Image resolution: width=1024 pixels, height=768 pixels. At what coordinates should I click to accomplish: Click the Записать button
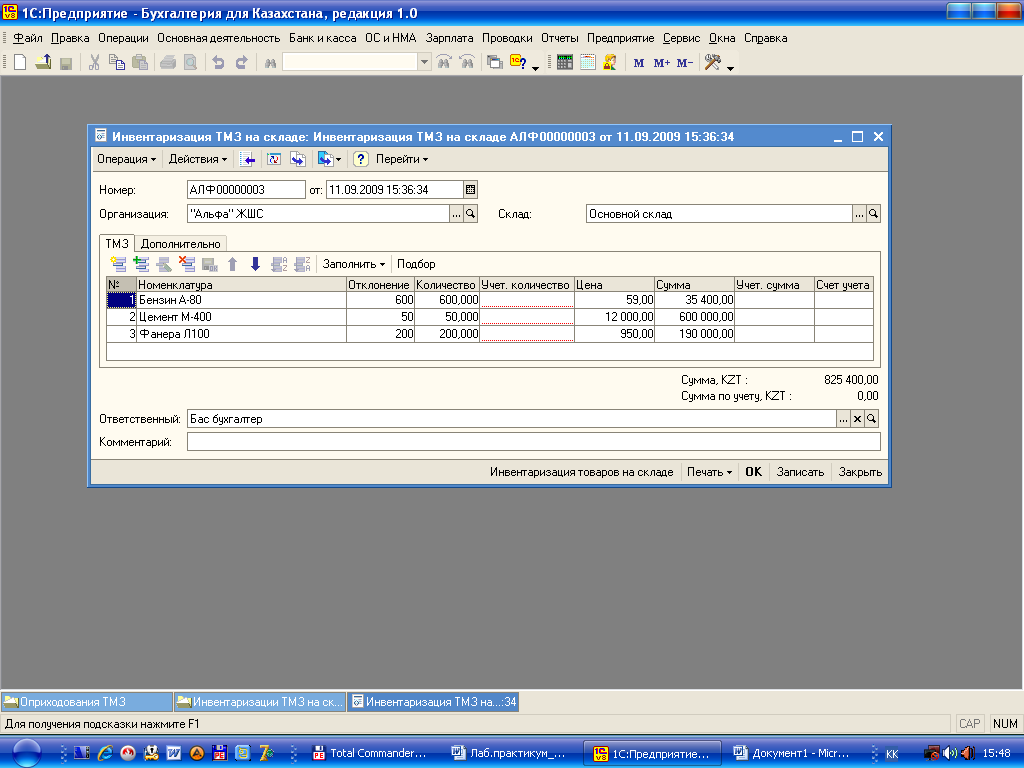pos(800,472)
